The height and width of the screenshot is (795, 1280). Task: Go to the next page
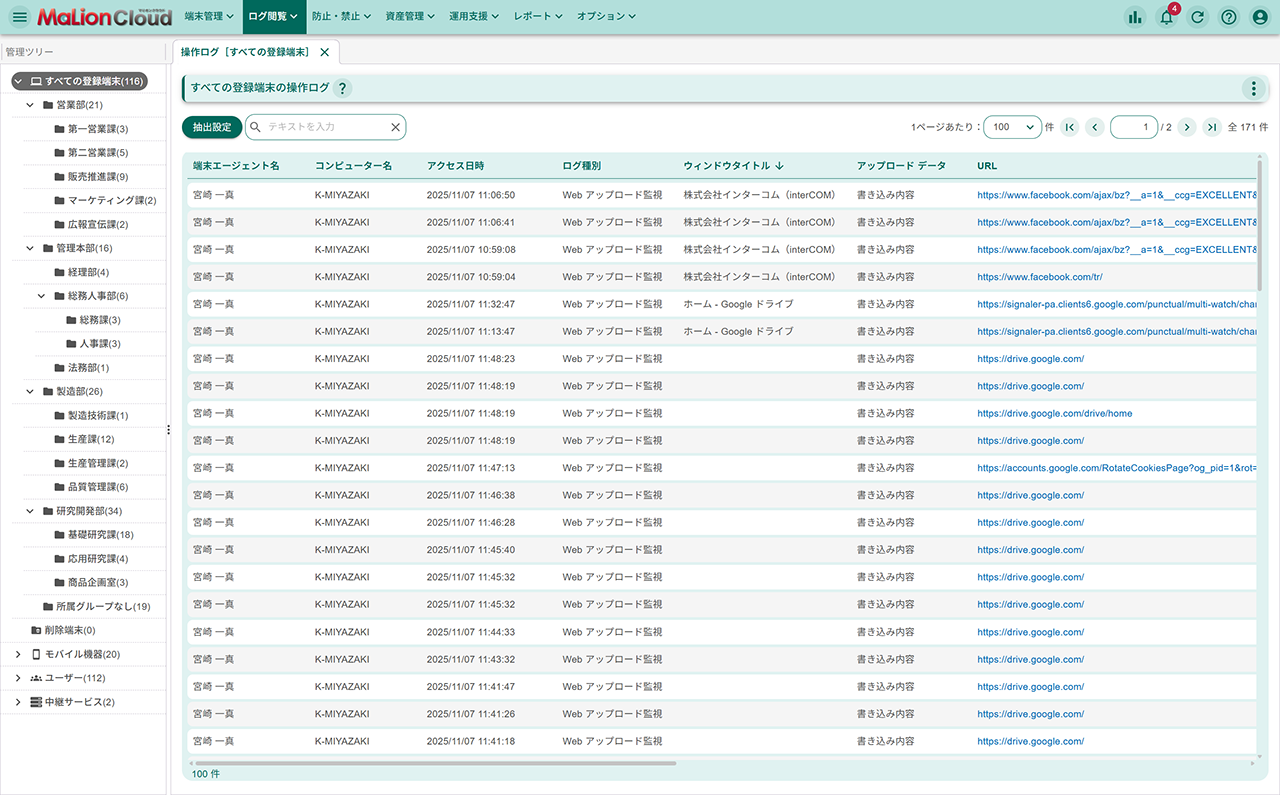click(x=1187, y=127)
